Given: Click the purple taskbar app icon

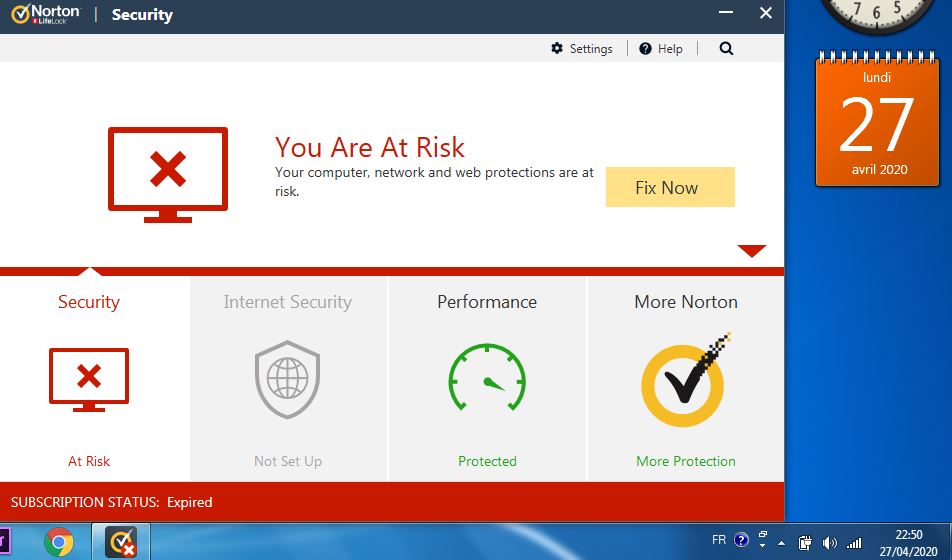Looking at the screenshot, I should coord(4,542).
